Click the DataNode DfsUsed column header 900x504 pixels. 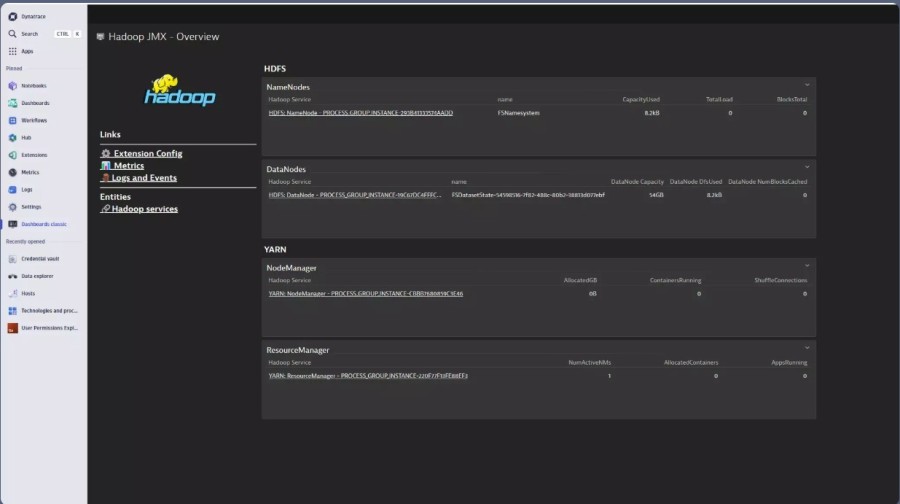(x=696, y=182)
